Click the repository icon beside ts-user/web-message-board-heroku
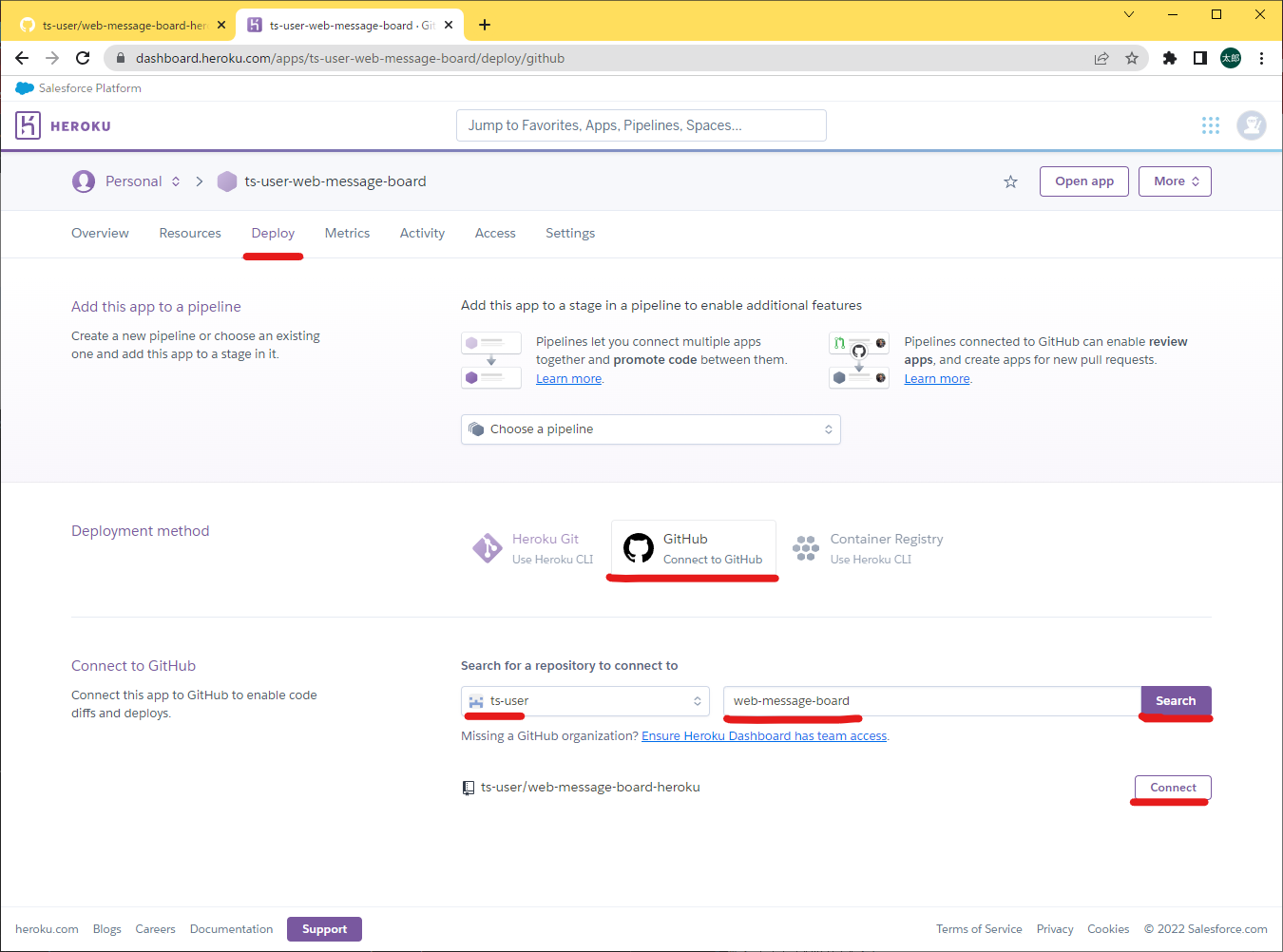 coord(469,788)
